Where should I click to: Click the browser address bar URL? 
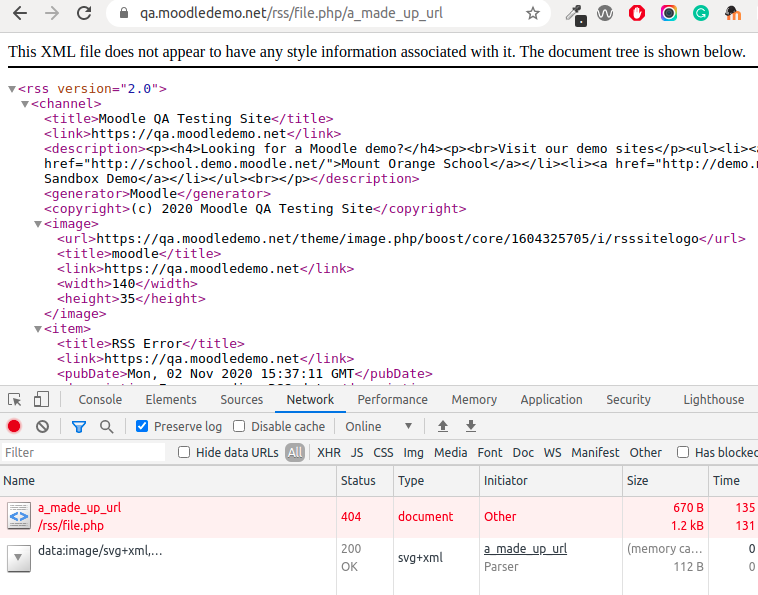point(292,14)
